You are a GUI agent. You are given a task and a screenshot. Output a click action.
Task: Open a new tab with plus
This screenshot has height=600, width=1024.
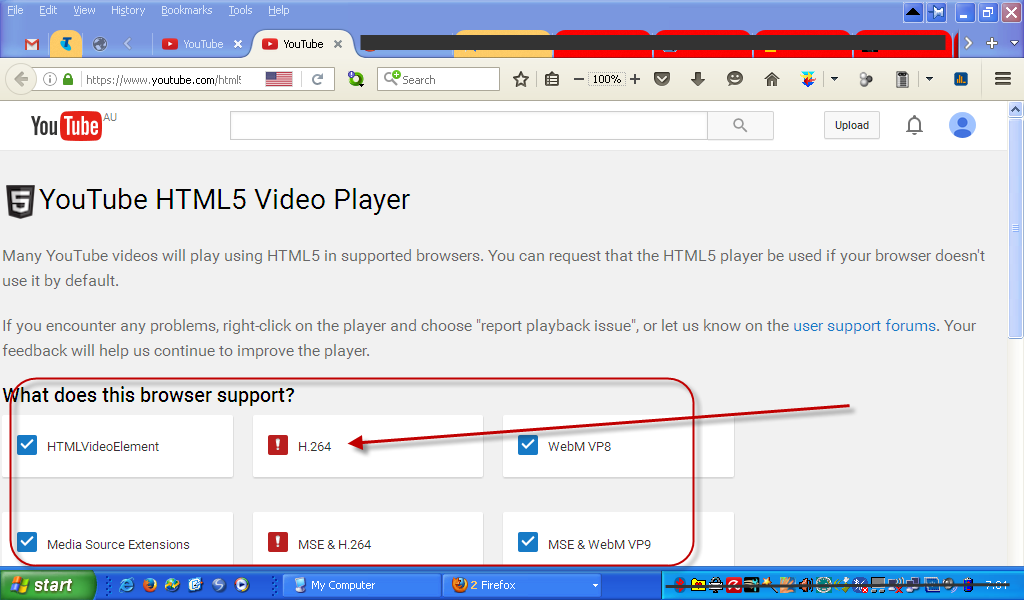pyautogui.click(x=992, y=43)
